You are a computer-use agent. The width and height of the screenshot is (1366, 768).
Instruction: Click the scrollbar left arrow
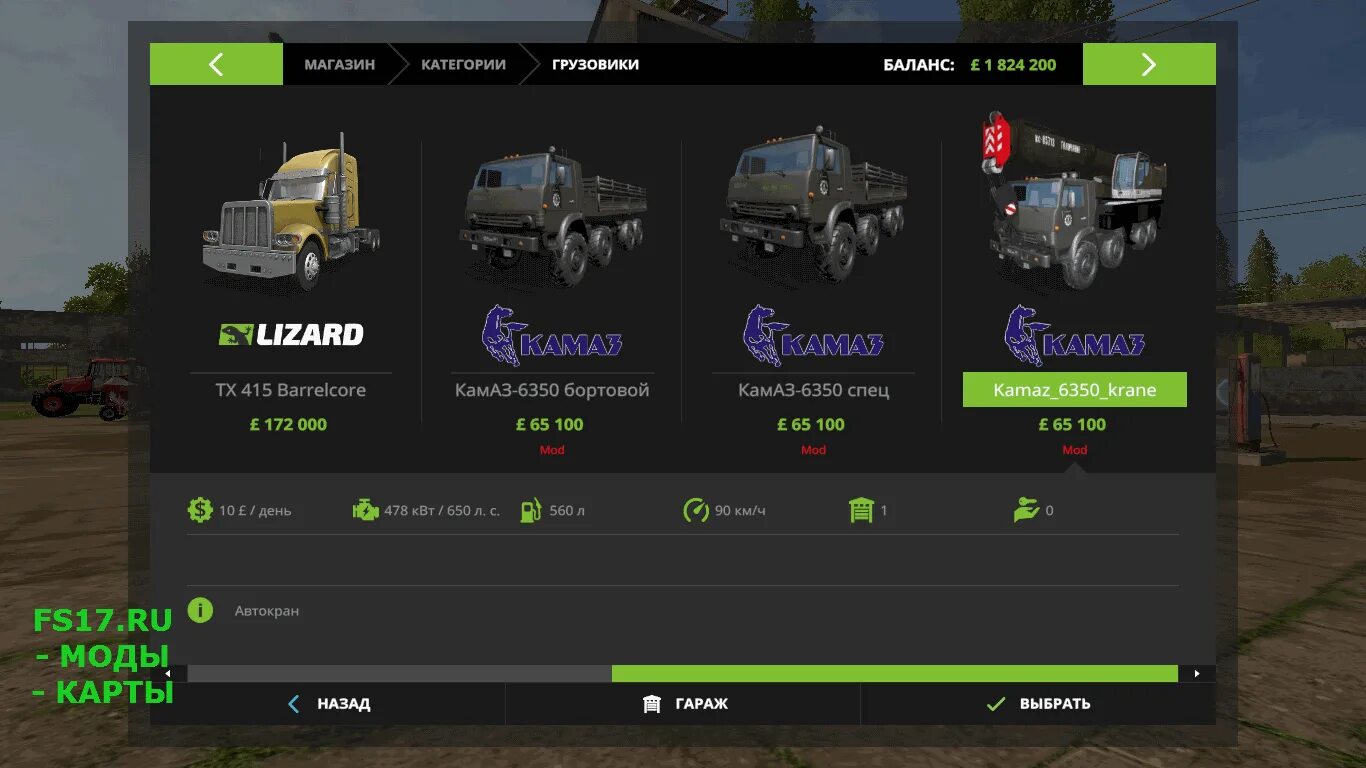(168, 674)
